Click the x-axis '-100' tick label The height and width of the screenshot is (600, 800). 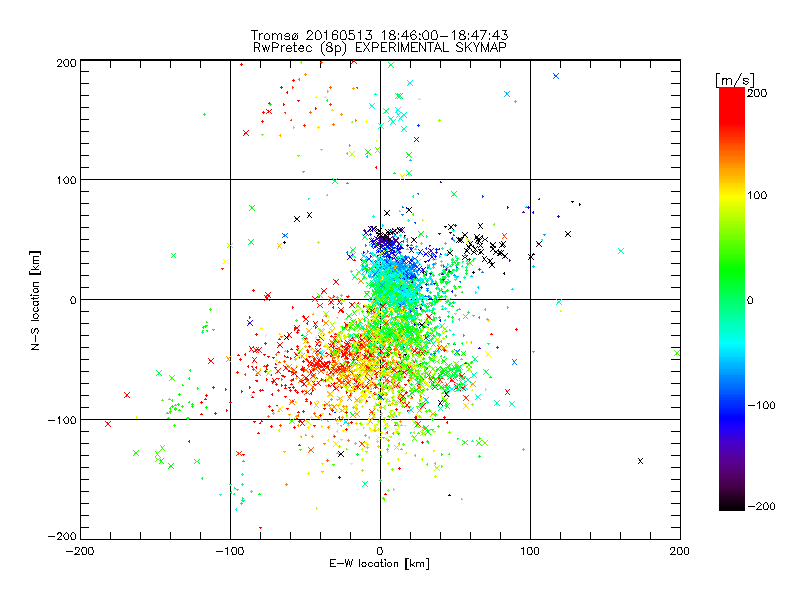230,551
